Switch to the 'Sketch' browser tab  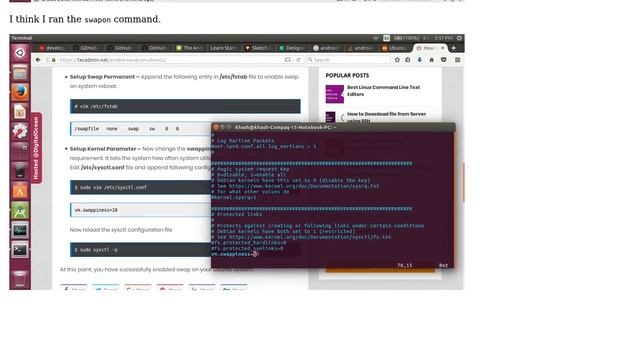point(257,48)
